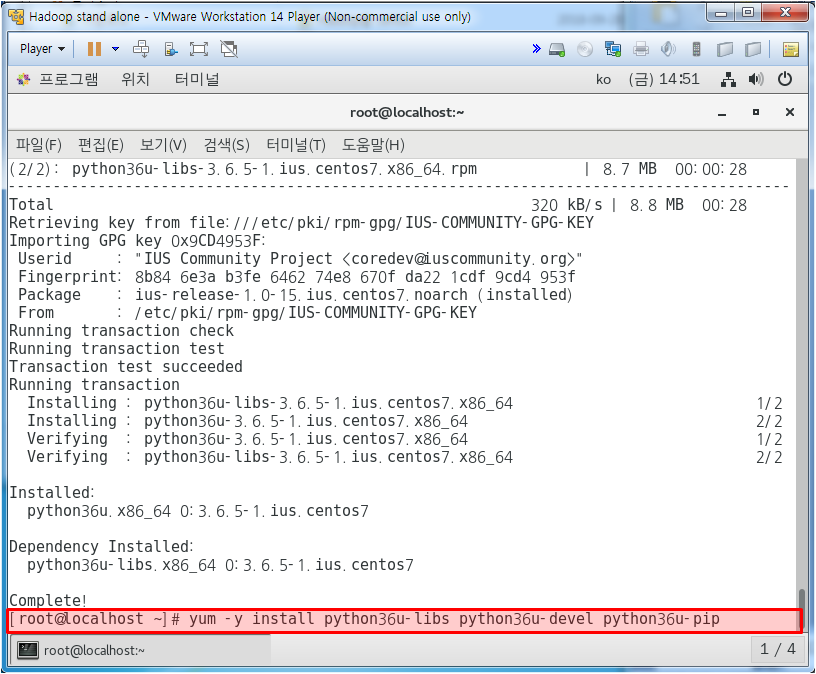Select root@localhost:~ taskbar window button
Screen dimensions: 816x674
click(x=141, y=650)
